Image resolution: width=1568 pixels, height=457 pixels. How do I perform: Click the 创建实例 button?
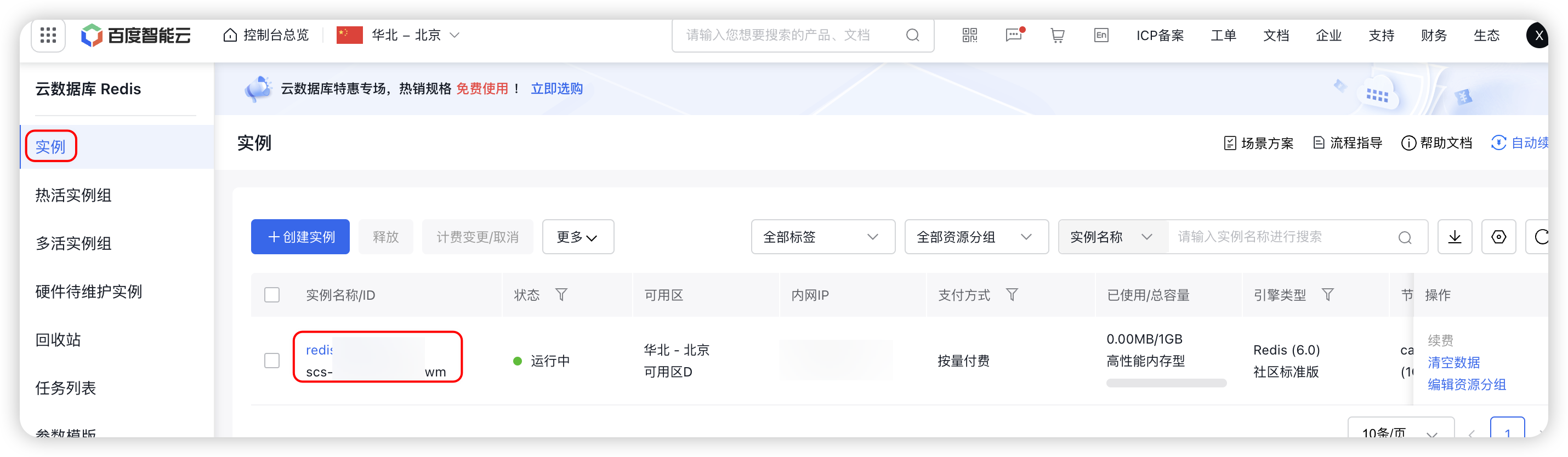pyautogui.click(x=300, y=237)
